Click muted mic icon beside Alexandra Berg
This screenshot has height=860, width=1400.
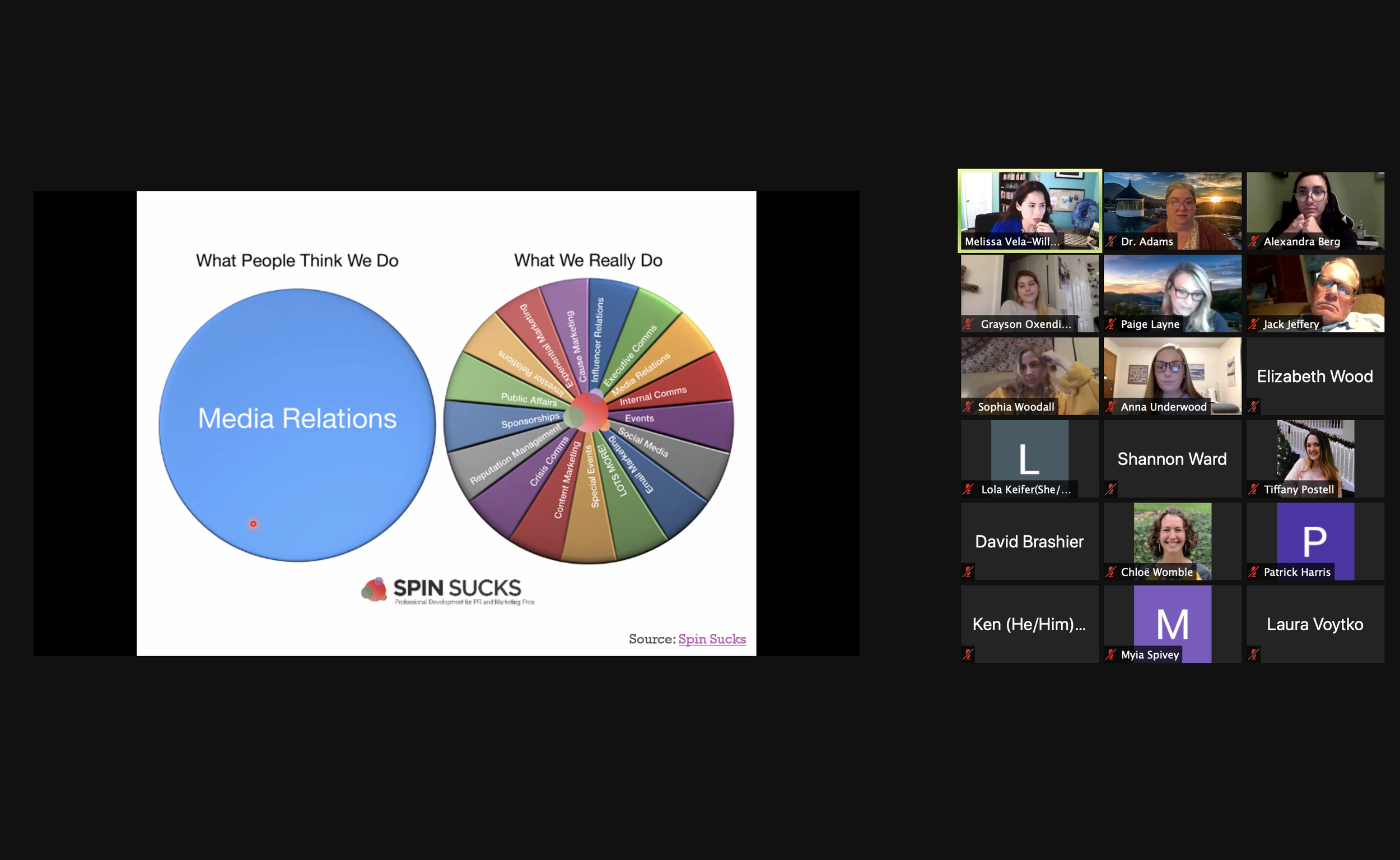pyautogui.click(x=1253, y=241)
